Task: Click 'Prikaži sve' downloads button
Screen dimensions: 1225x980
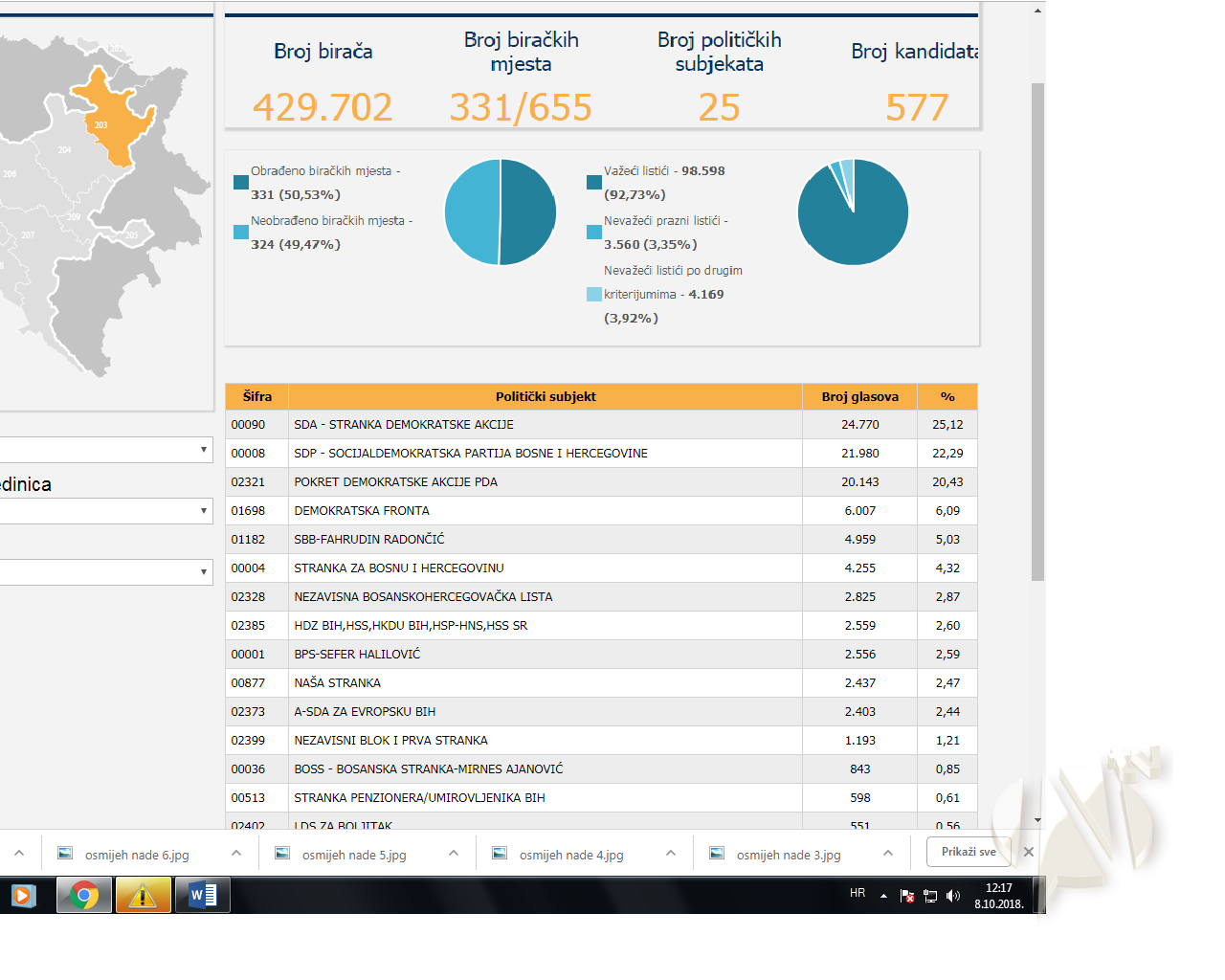Action: coord(969,852)
